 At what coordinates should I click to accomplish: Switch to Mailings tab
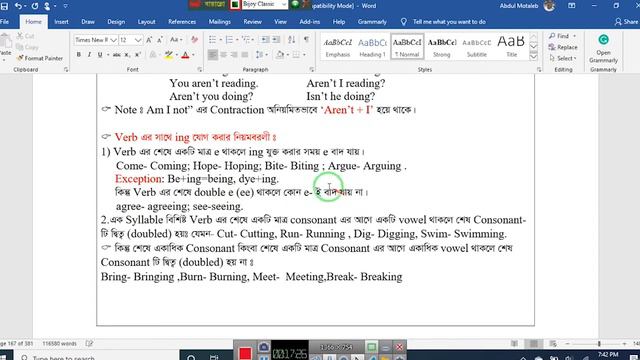click(x=220, y=22)
